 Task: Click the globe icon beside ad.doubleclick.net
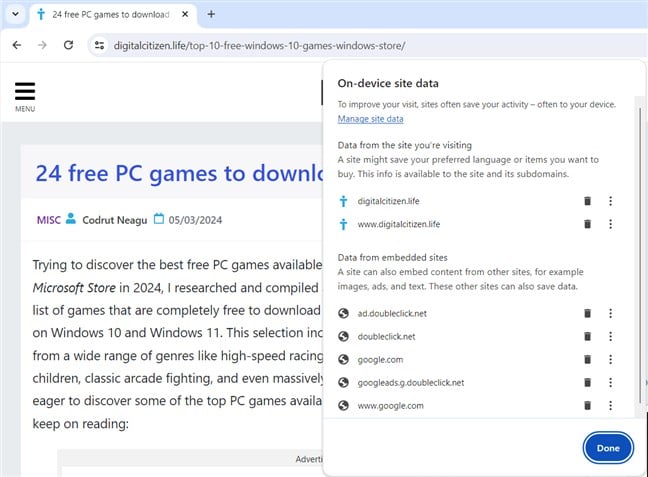click(343, 313)
